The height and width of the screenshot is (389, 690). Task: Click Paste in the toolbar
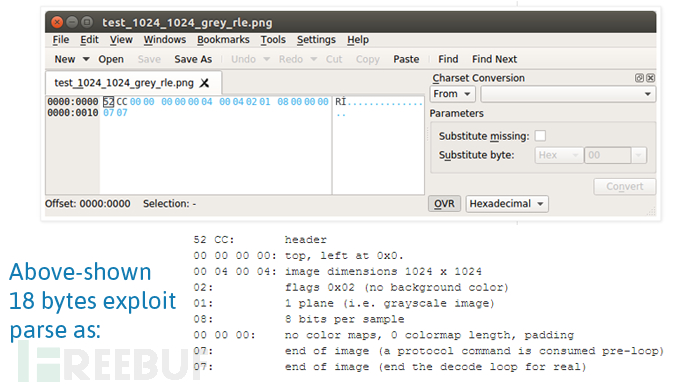tap(406, 59)
